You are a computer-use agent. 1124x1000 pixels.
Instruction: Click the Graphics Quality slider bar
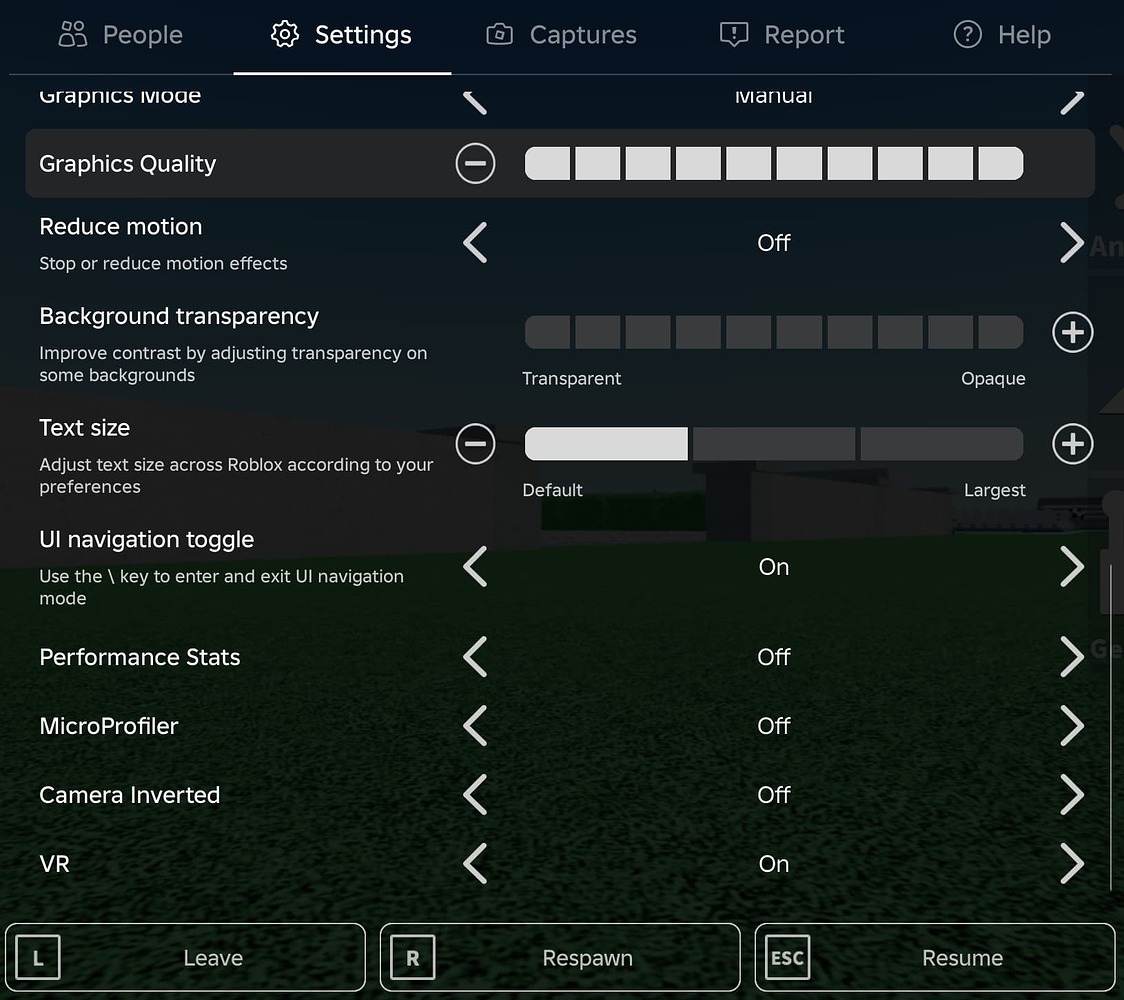pyautogui.click(x=773, y=163)
